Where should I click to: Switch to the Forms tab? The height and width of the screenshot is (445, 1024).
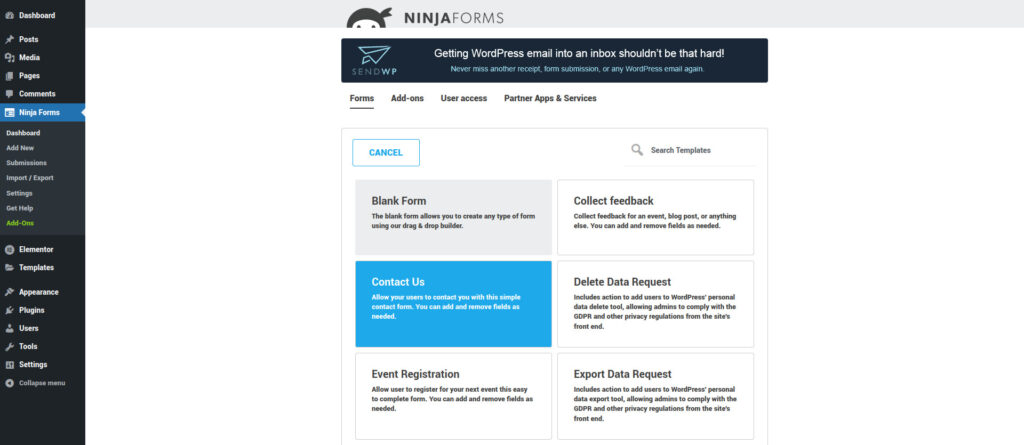click(362, 99)
